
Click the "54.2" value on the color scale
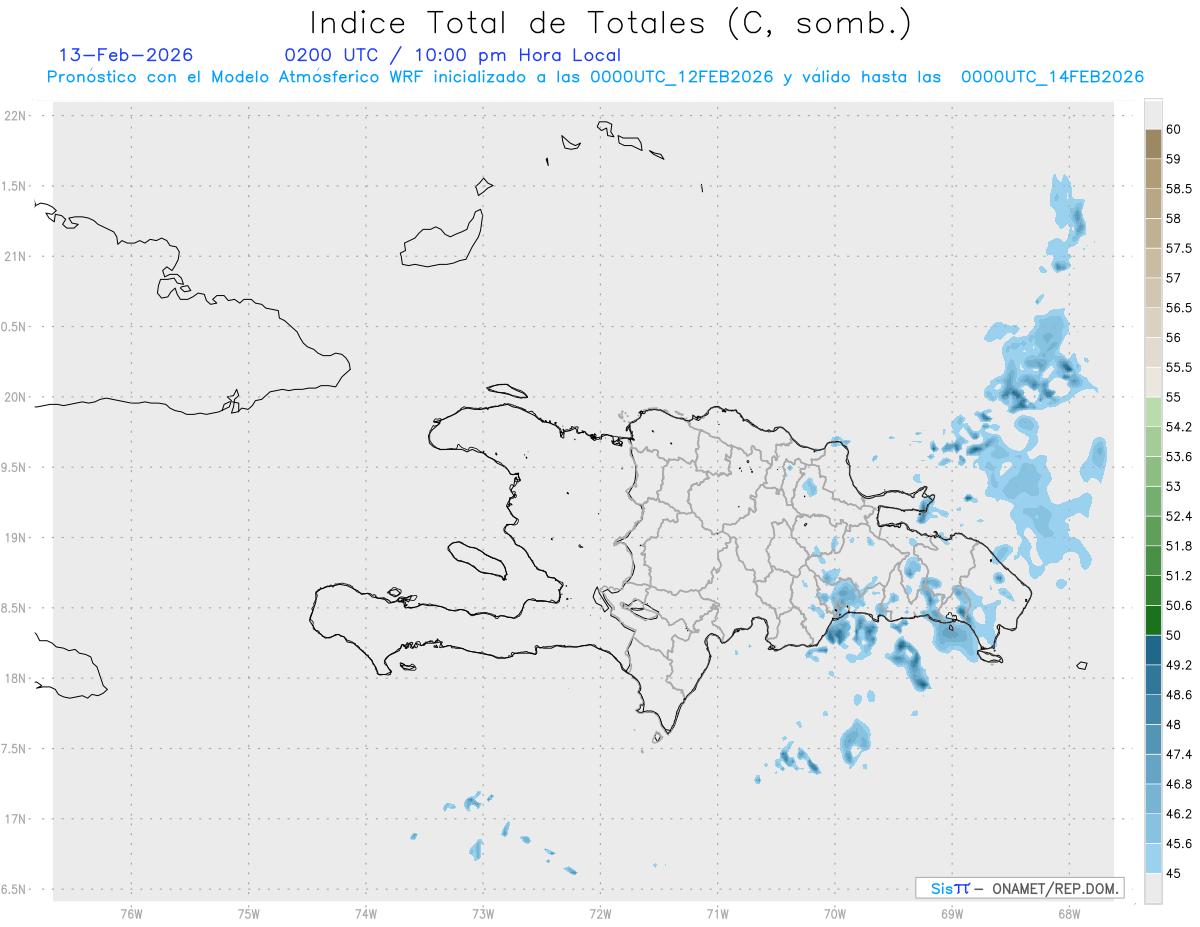1179,427
